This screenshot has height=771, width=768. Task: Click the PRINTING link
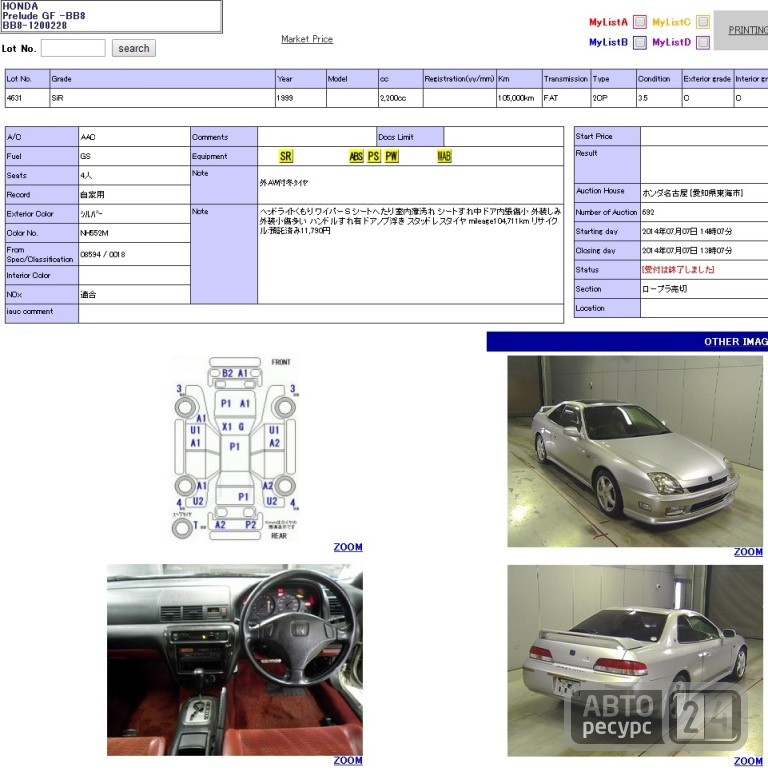pos(748,30)
